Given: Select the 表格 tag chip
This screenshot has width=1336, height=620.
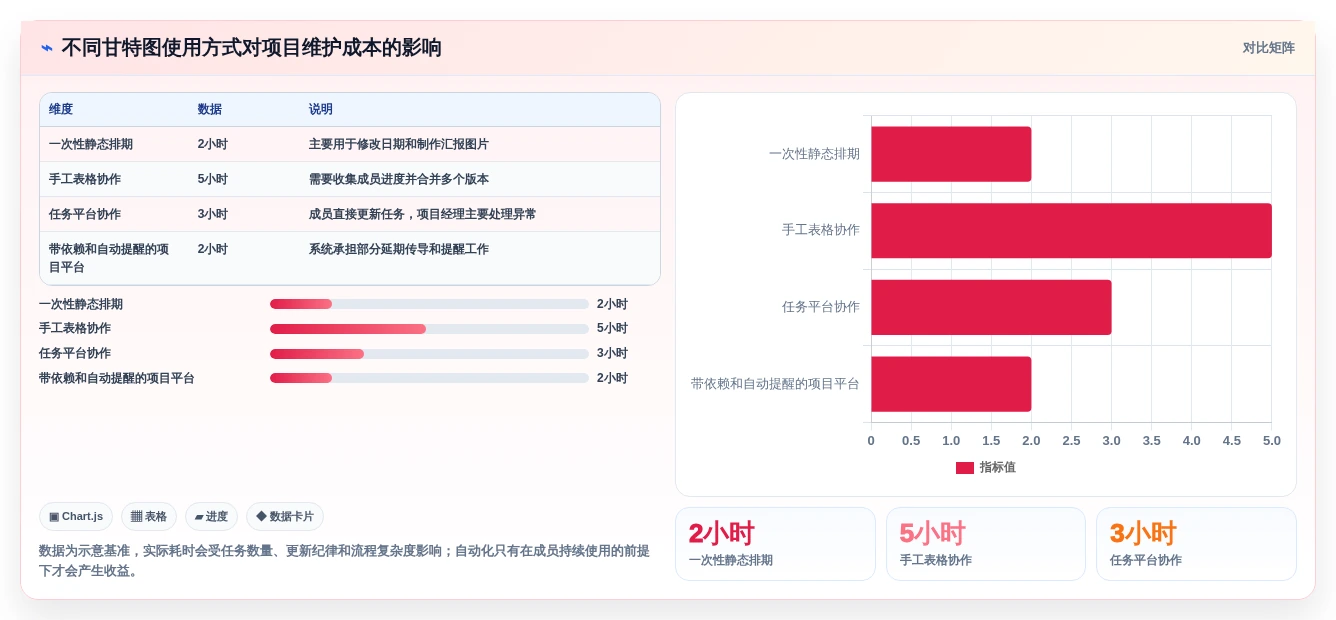Looking at the screenshot, I should click(x=149, y=517).
